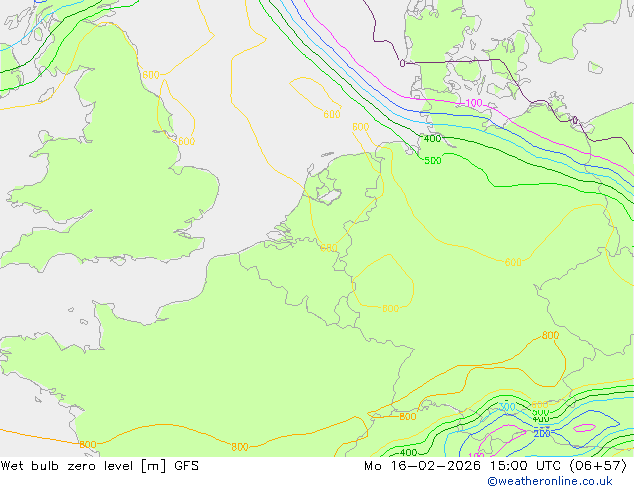Select the orange "800" label over central France
The height and width of the screenshot is (490, 634).
(240, 447)
